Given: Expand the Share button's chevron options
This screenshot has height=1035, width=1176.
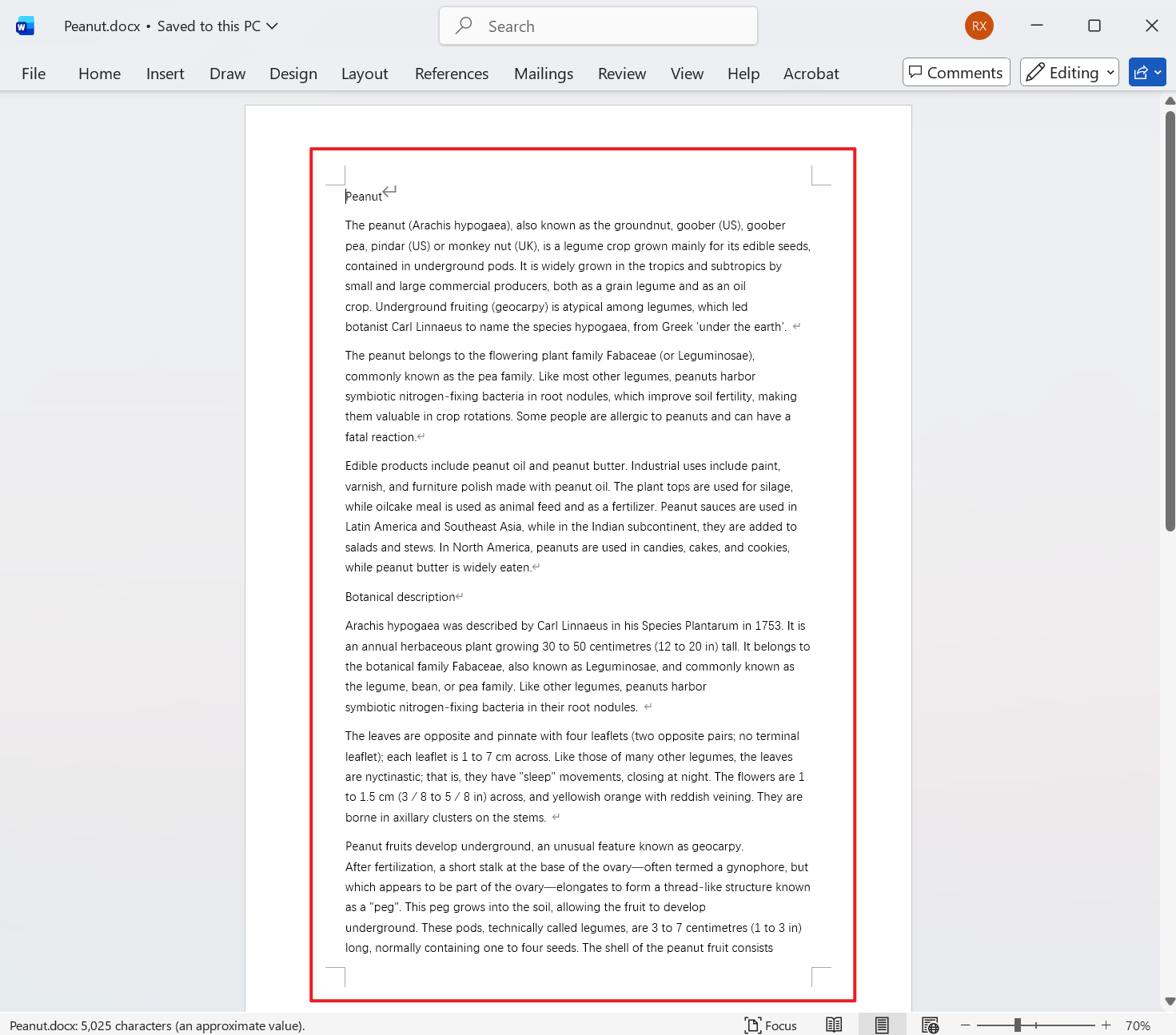Looking at the screenshot, I should [1158, 72].
